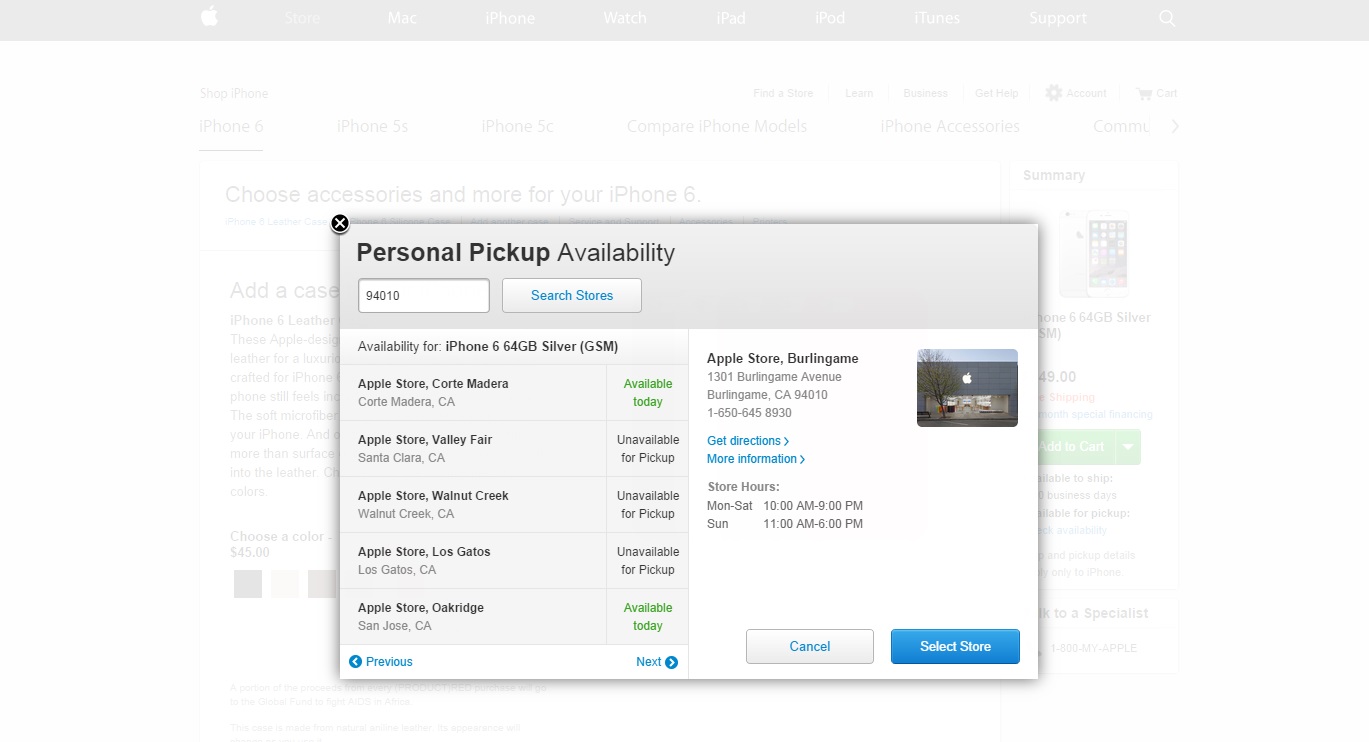Click the shopping cart icon

(1144, 93)
